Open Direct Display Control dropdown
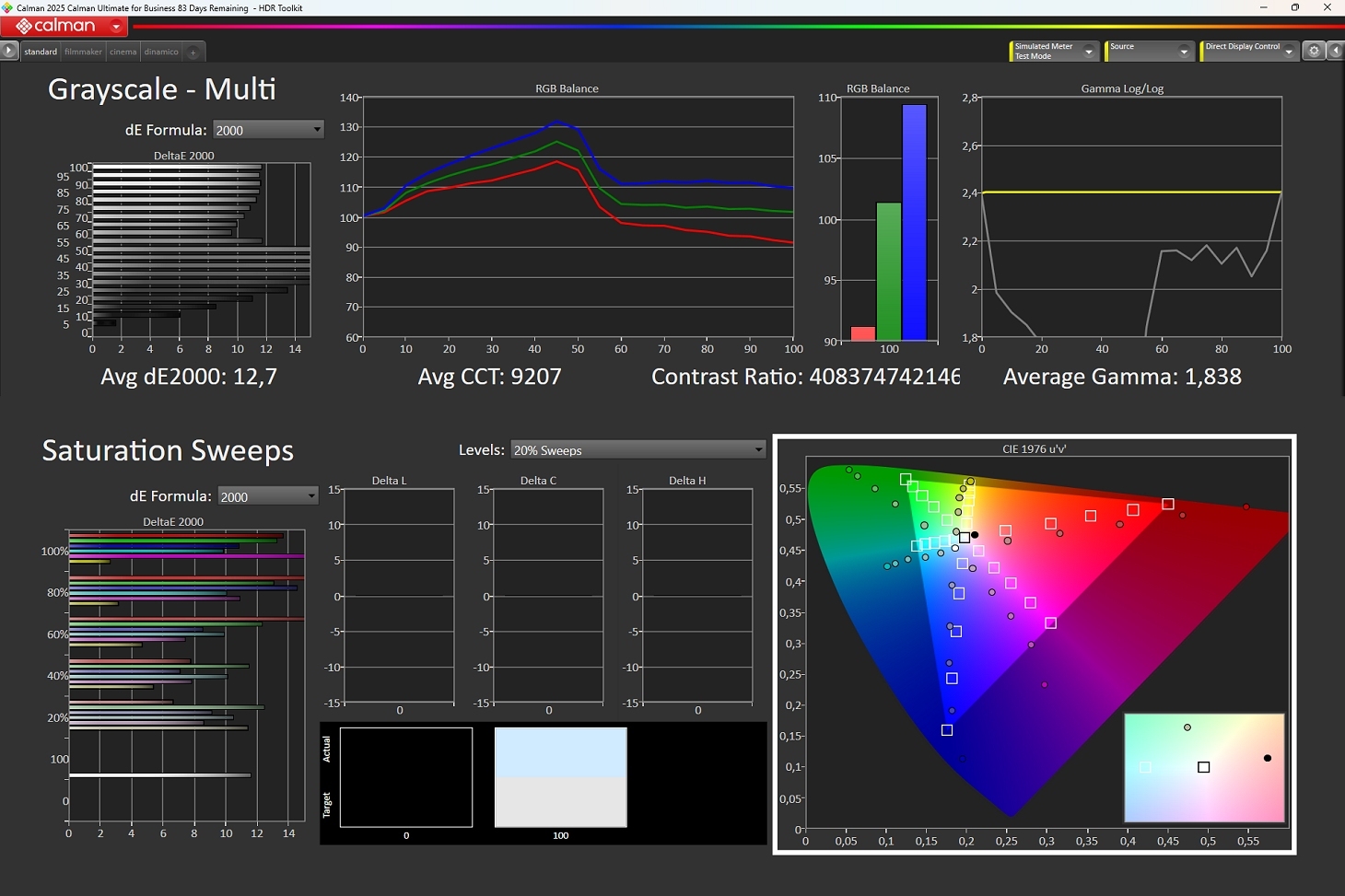This screenshot has width=1345, height=896. coord(1288,52)
